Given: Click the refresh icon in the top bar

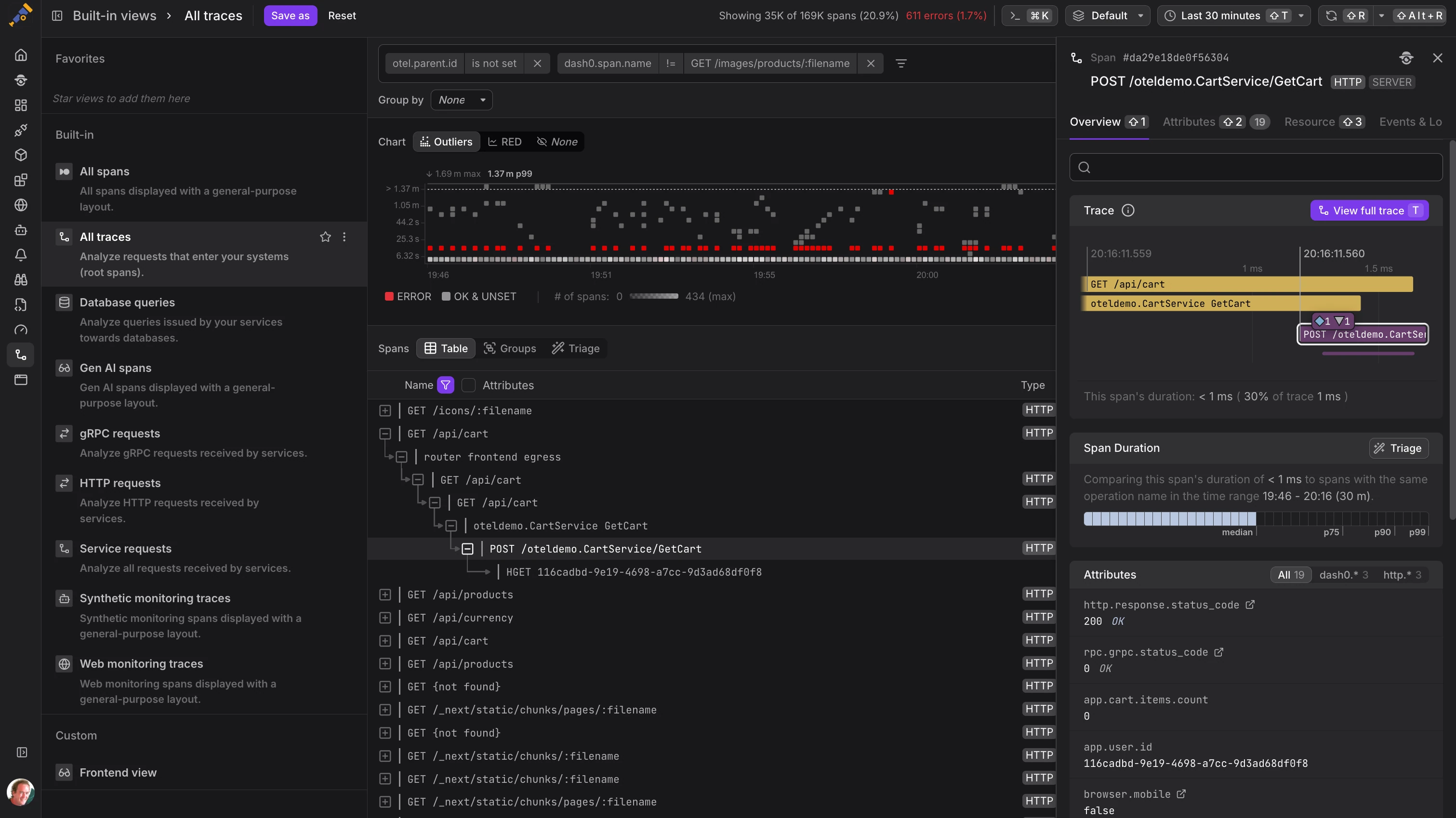Looking at the screenshot, I should [1331, 16].
